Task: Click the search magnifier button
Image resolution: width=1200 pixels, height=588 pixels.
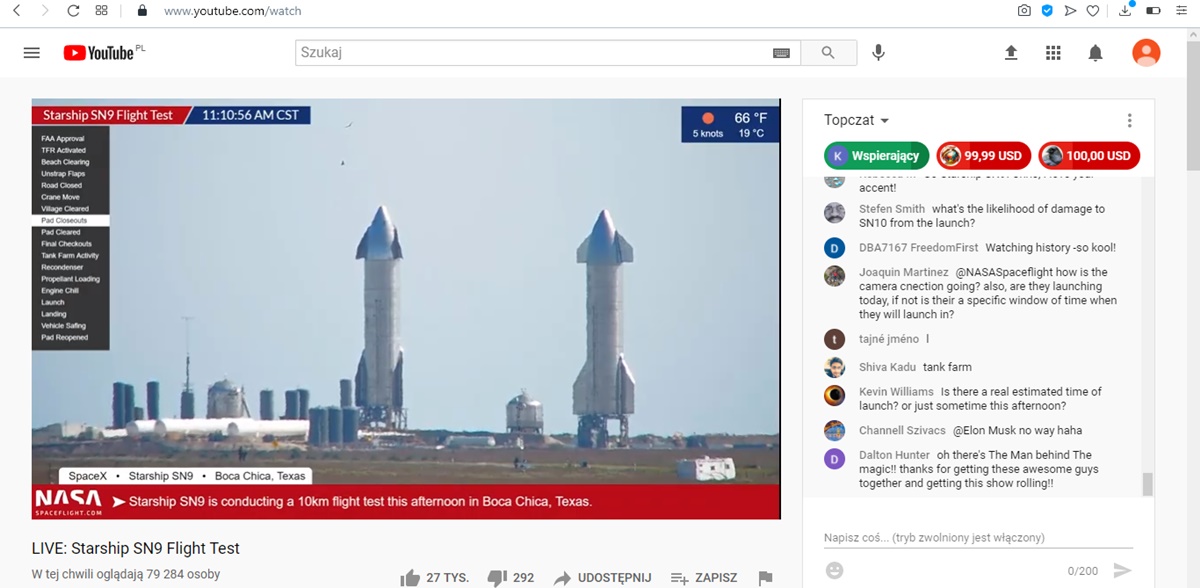Action: [827, 53]
